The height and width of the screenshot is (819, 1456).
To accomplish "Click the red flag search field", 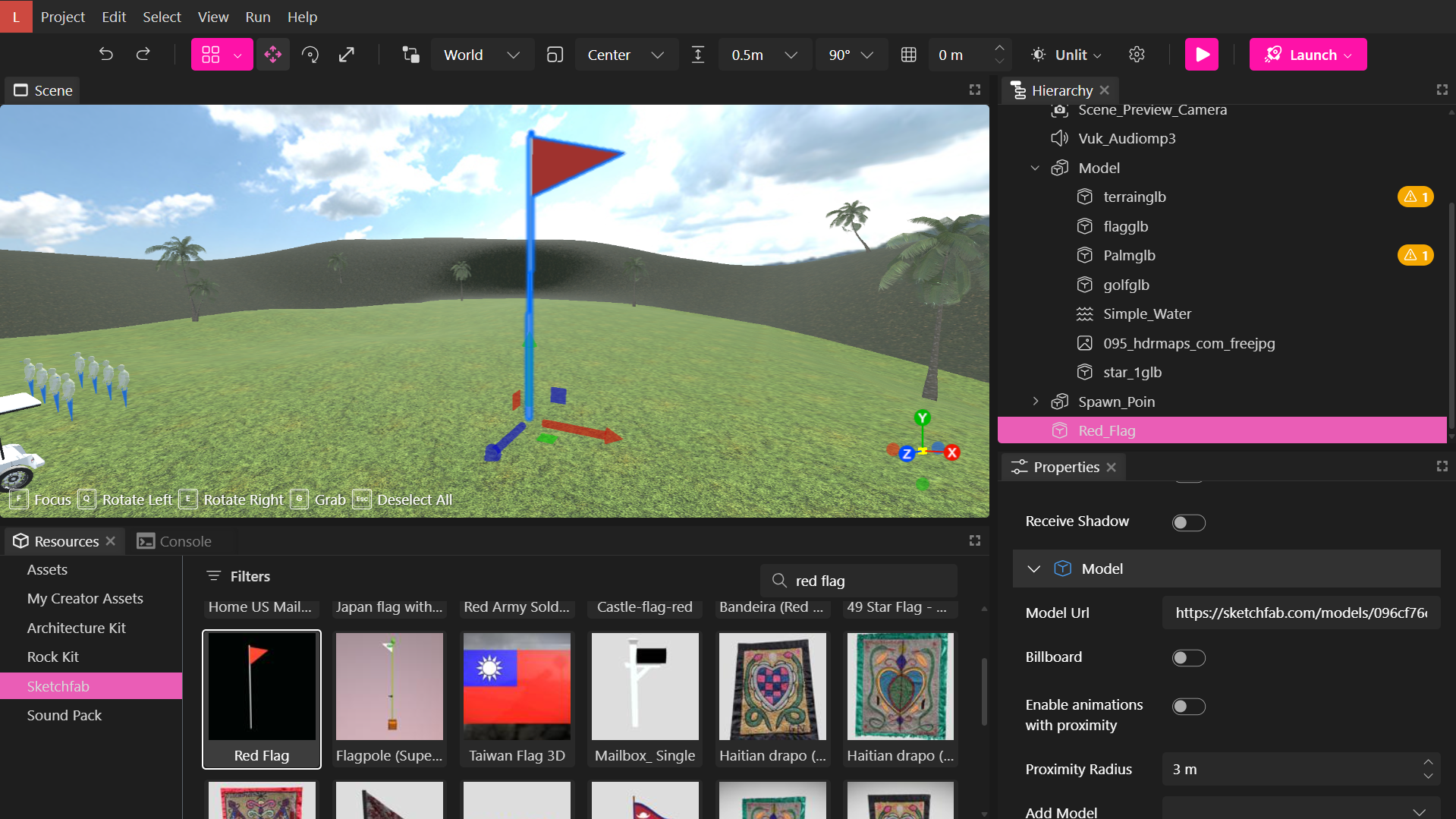I will (858, 581).
